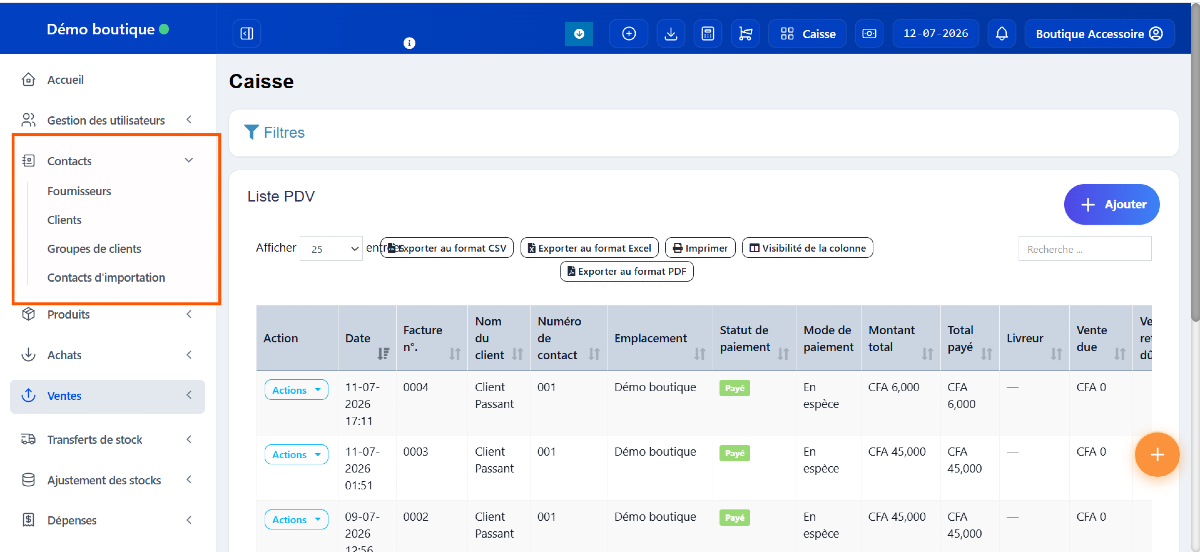The height and width of the screenshot is (552, 1200).
Task: Open Actions dropdown for invoice 0003
Action: [x=296, y=455]
